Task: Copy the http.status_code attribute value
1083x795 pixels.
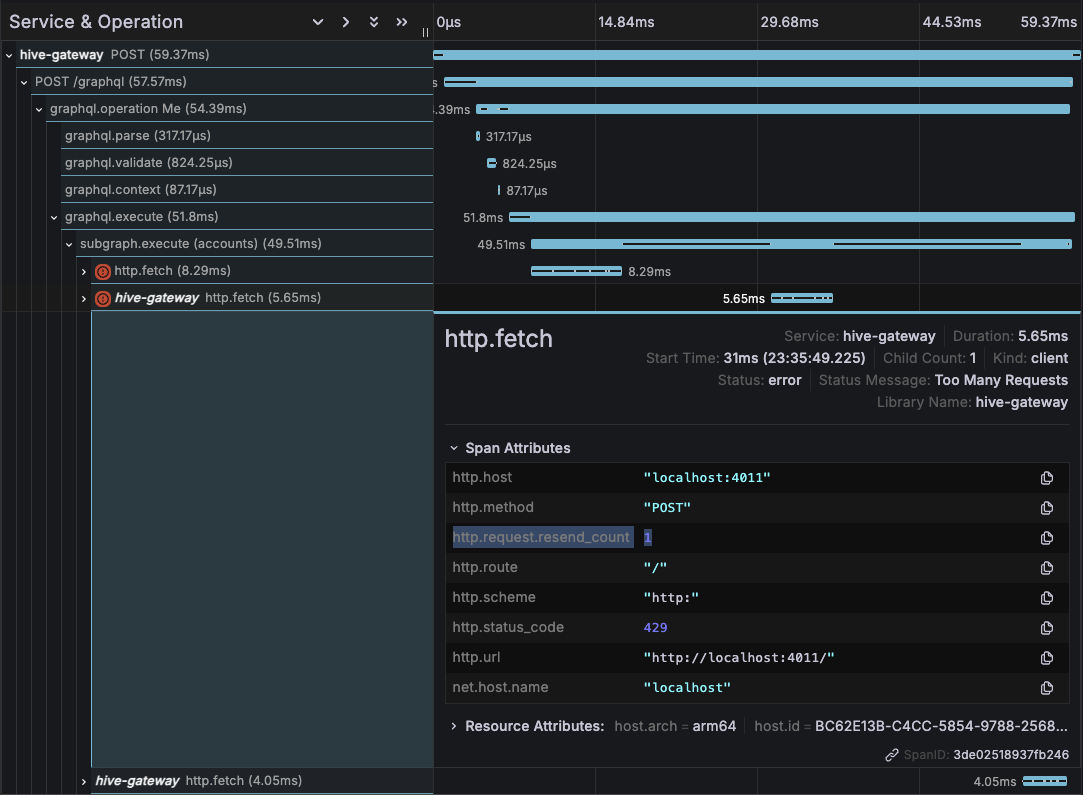Action: [1047, 628]
